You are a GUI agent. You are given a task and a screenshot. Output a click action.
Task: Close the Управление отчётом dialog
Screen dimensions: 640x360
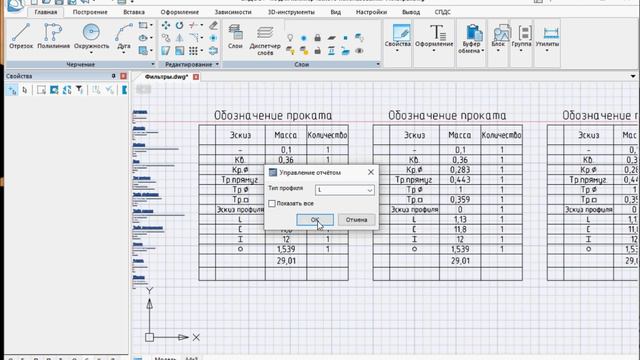(371, 172)
